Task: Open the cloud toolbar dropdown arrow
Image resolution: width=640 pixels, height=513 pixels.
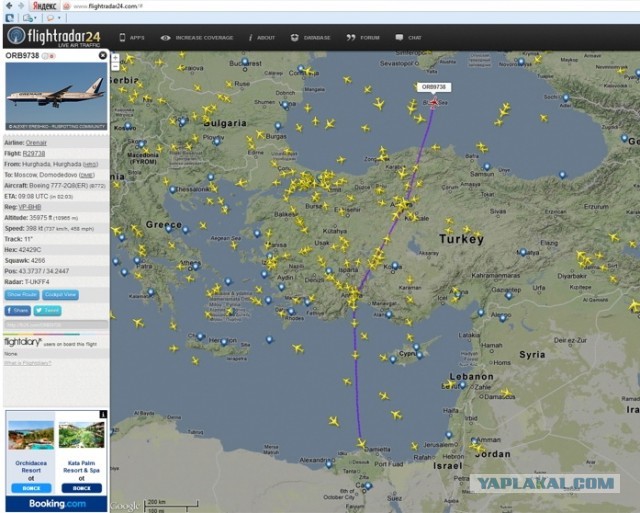Action: click(x=35, y=18)
